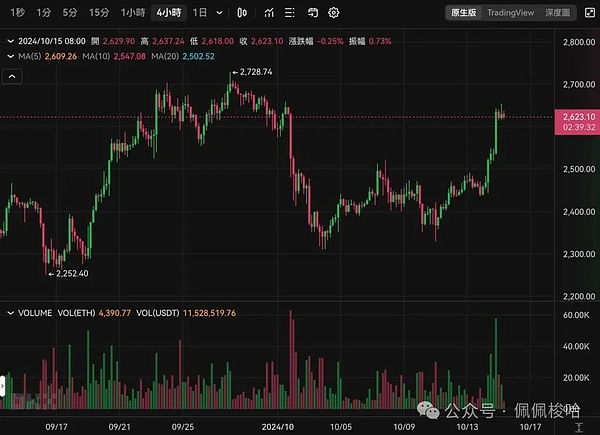Image resolution: width=600 pixels, height=435 pixels.
Task: Click the axis scale icon at bottom right
Action: (579, 427)
